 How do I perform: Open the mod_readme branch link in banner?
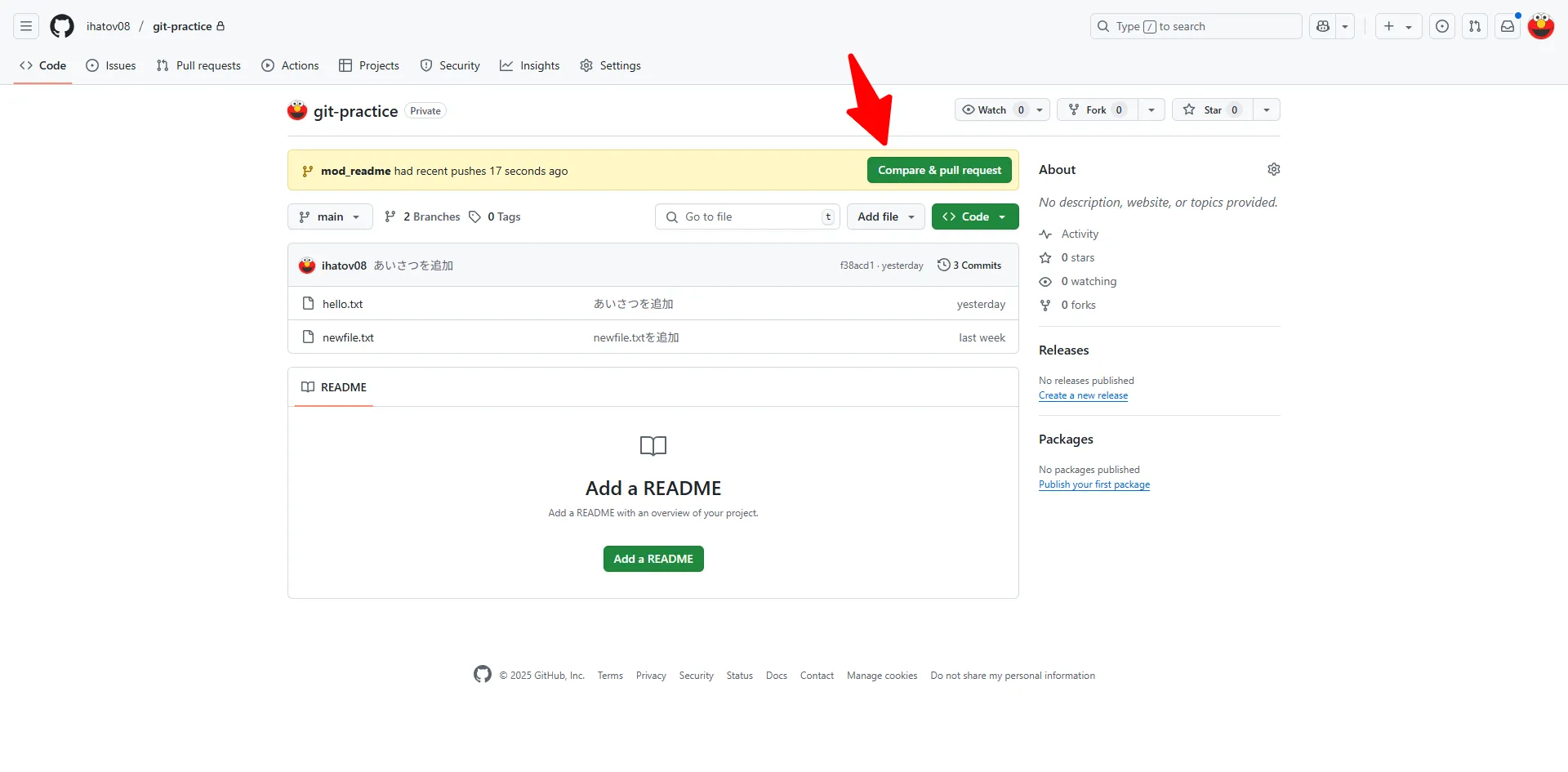click(355, 171)
